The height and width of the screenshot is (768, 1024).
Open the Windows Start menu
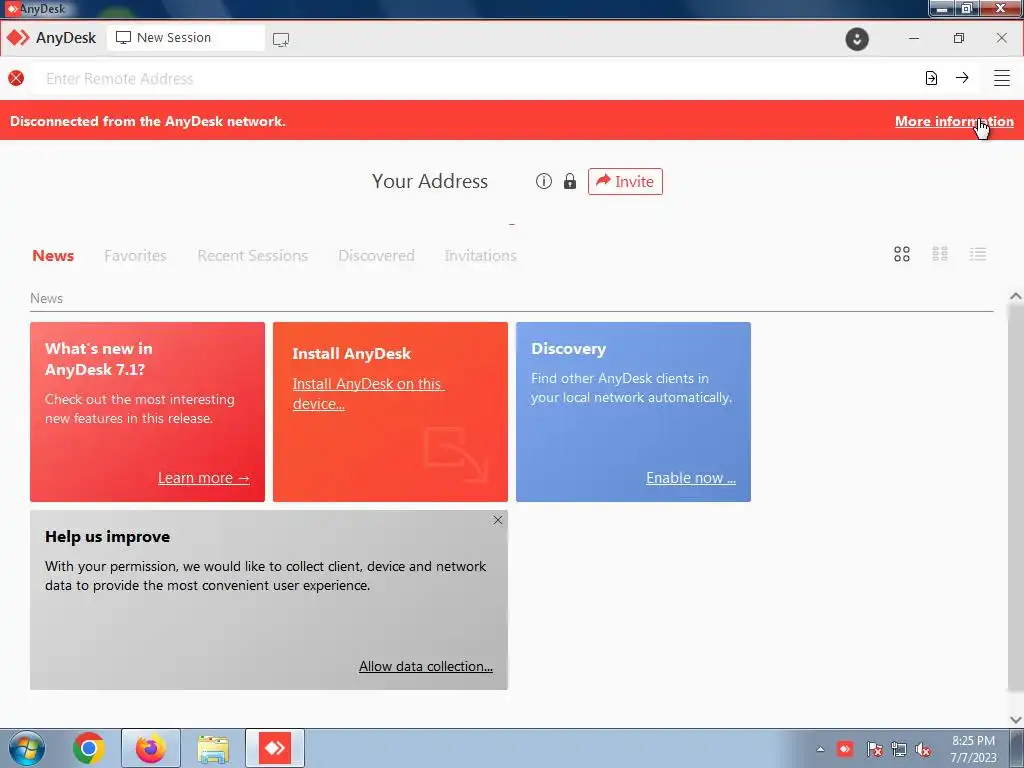tap(27, 748)
